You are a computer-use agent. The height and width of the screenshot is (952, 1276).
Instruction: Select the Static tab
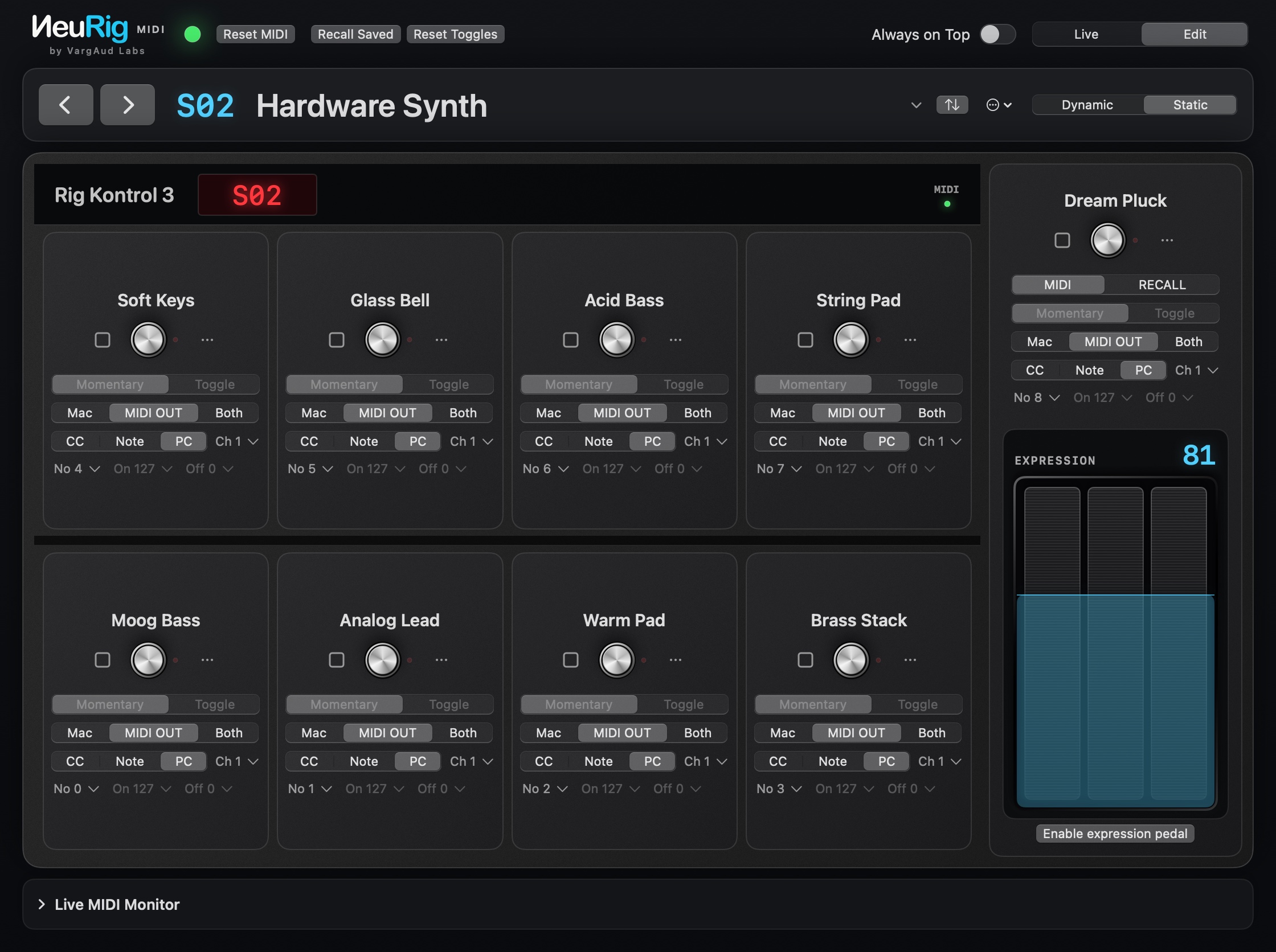pos(1190,105)
